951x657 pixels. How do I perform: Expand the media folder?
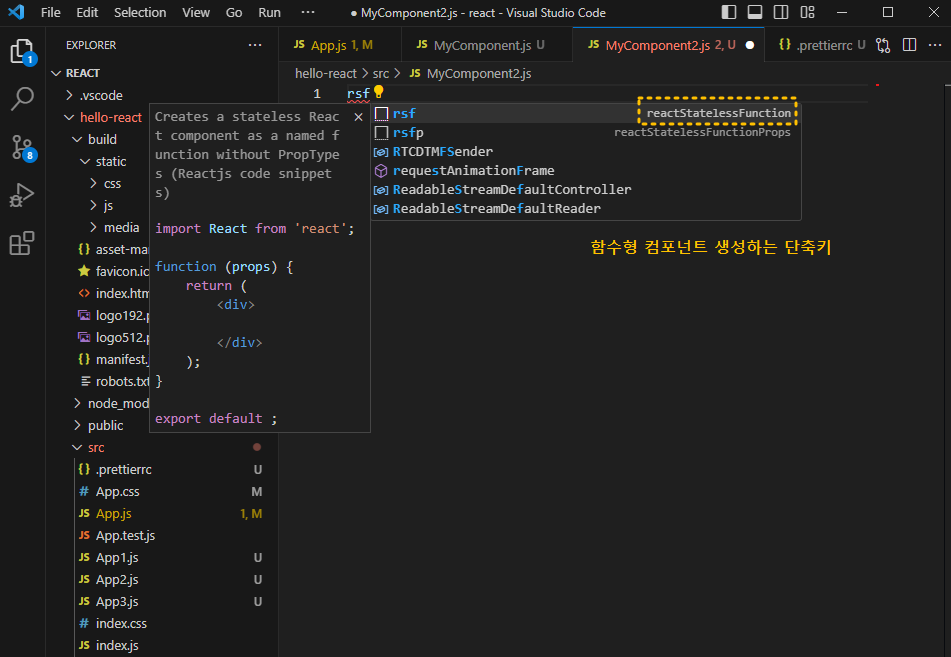pos(100,227)
